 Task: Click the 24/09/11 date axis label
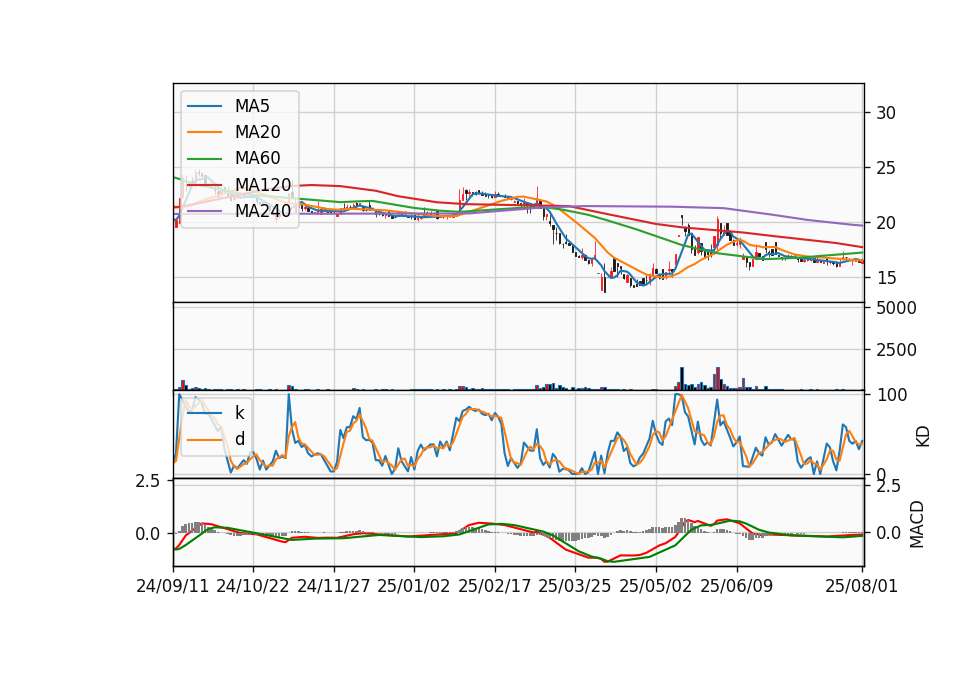[173, 586]
